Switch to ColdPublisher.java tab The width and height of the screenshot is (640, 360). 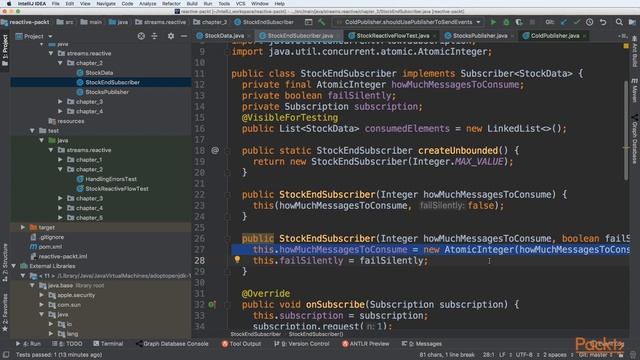click(x=554, y=36)
